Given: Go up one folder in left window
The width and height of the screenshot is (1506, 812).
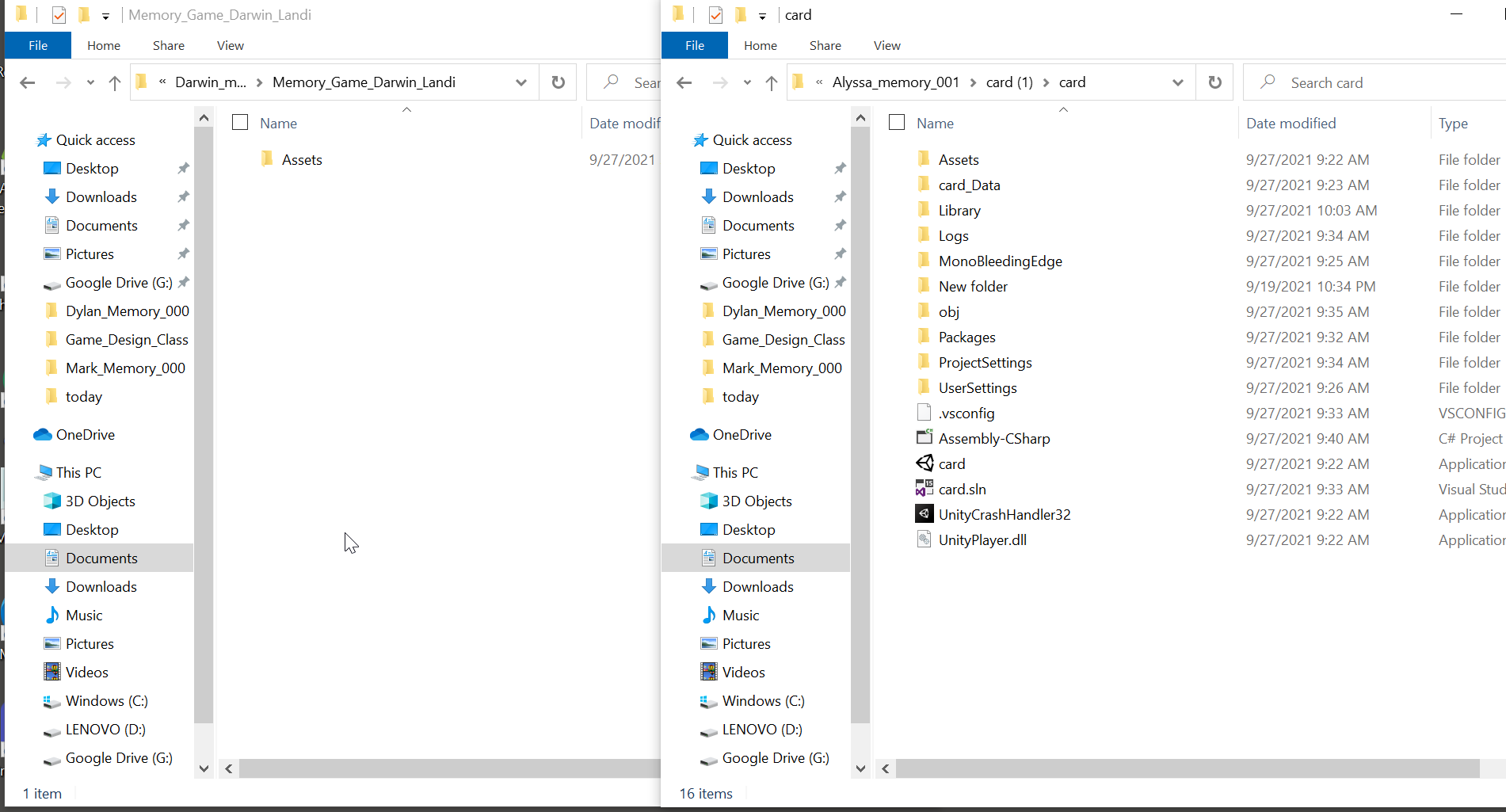Looking at the screenshot, I should (x=115, y=82).
